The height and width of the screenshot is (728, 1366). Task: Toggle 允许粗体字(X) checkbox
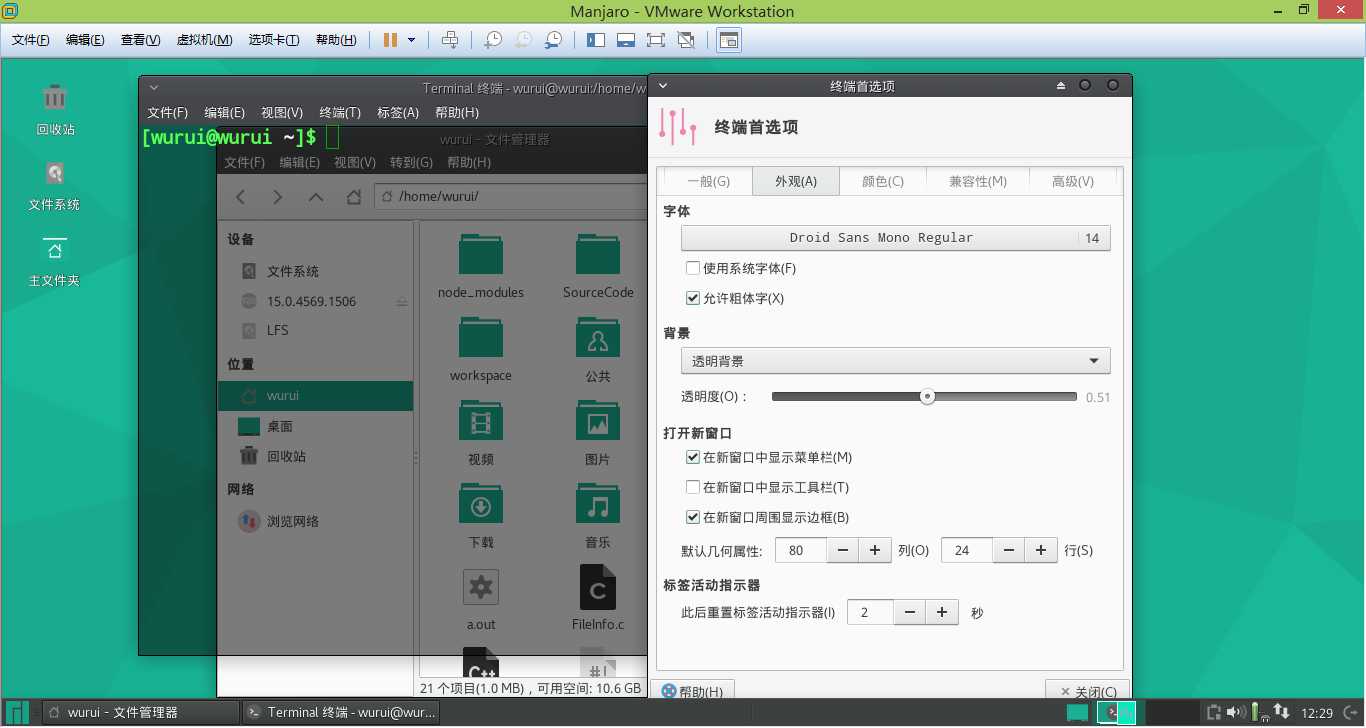(x=693, y=298)
